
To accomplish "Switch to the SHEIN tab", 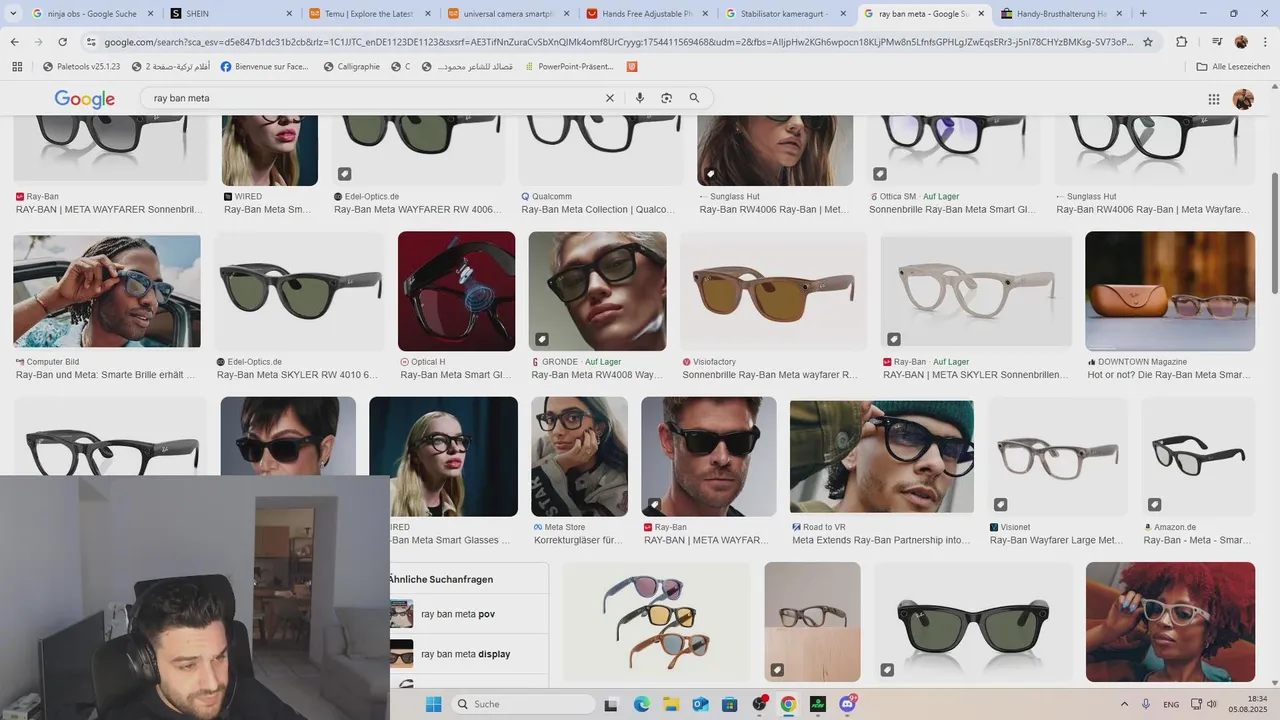I will click(232, 13).
